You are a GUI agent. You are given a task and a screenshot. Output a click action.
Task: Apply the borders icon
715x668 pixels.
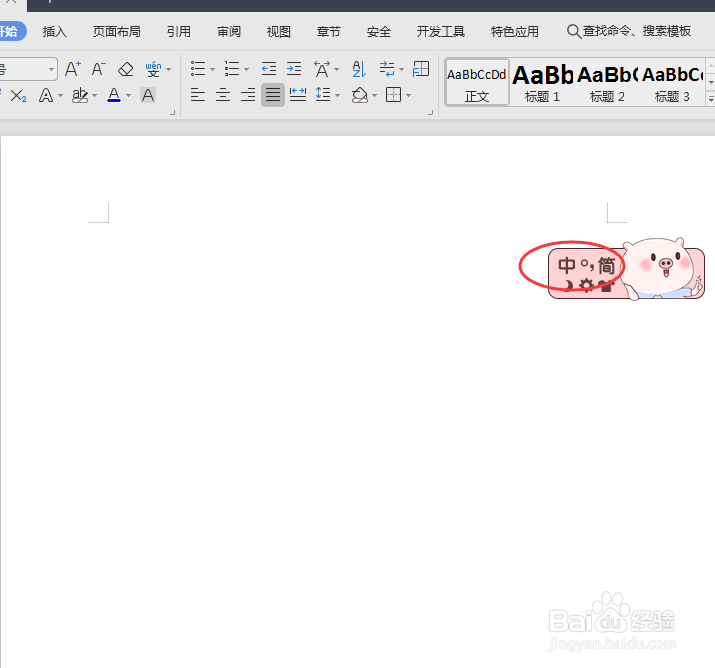[394, 95]
